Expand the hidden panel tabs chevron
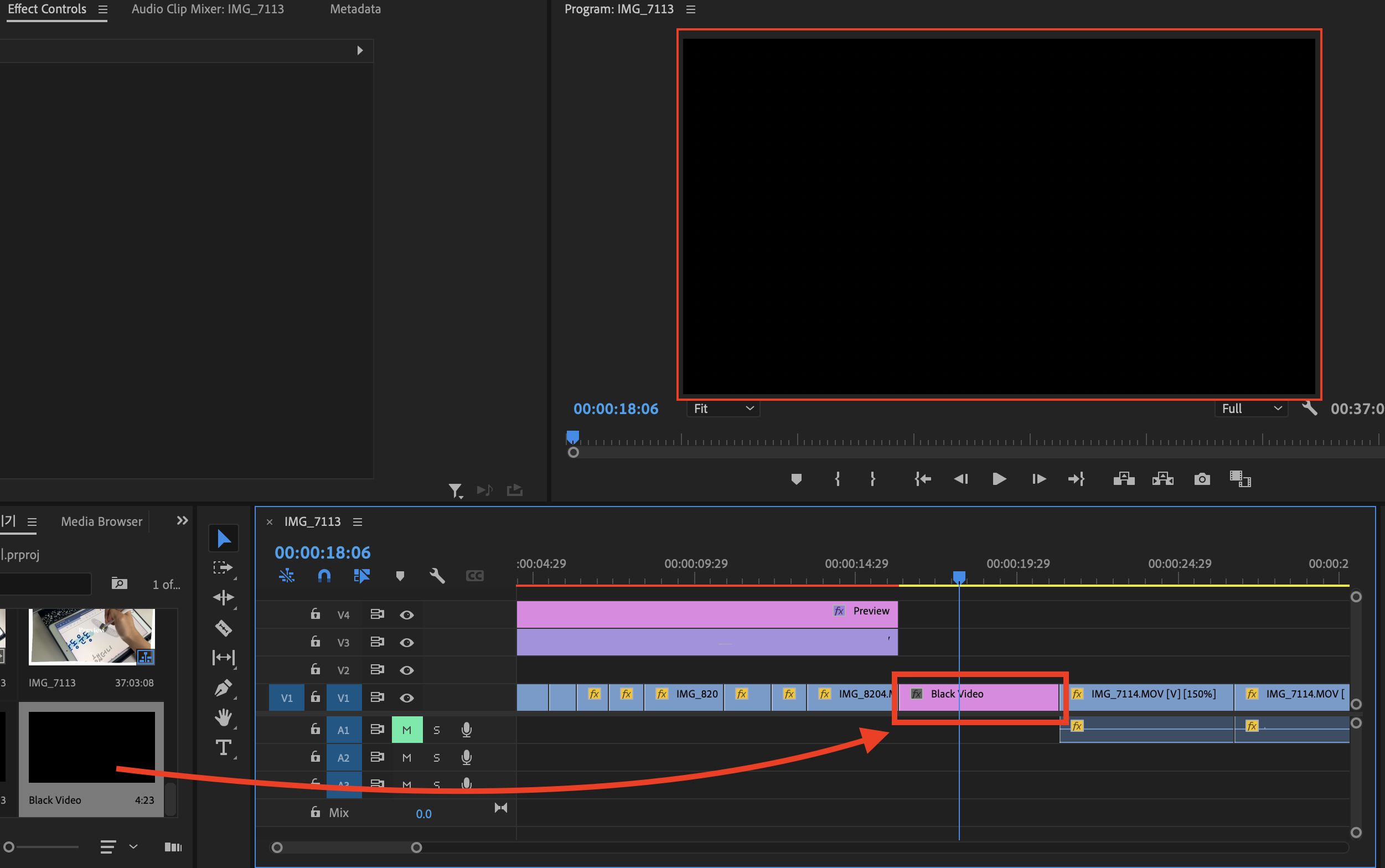The width and height of the screenshot is (1385, 868). coord(182,521)
